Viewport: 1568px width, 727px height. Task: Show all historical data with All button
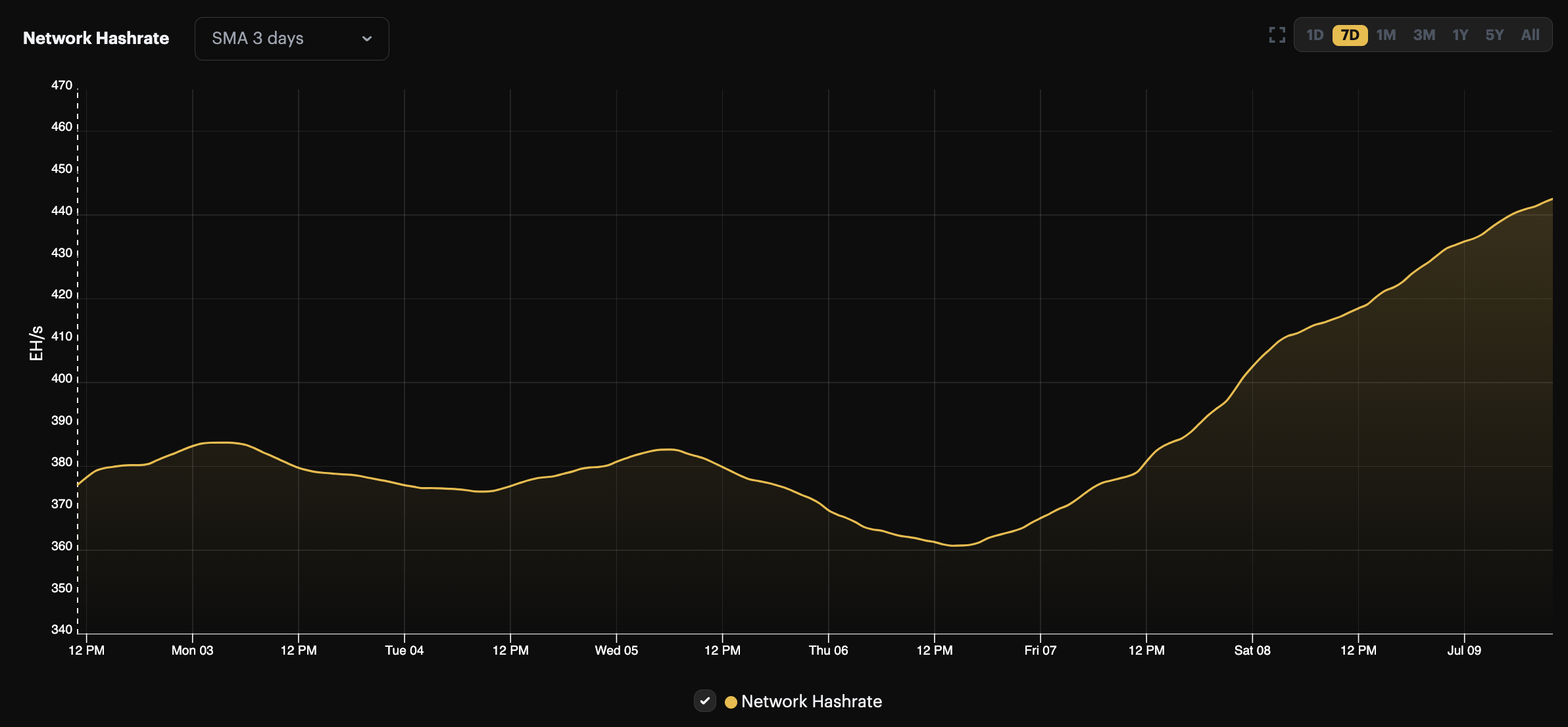point(1531,34)
